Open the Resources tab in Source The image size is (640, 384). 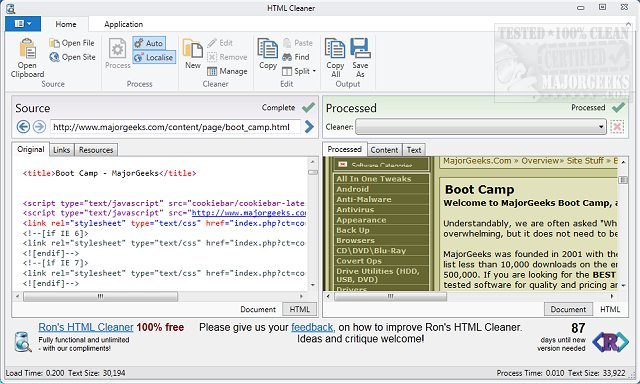pyautogui.click(x=96, y=150)
